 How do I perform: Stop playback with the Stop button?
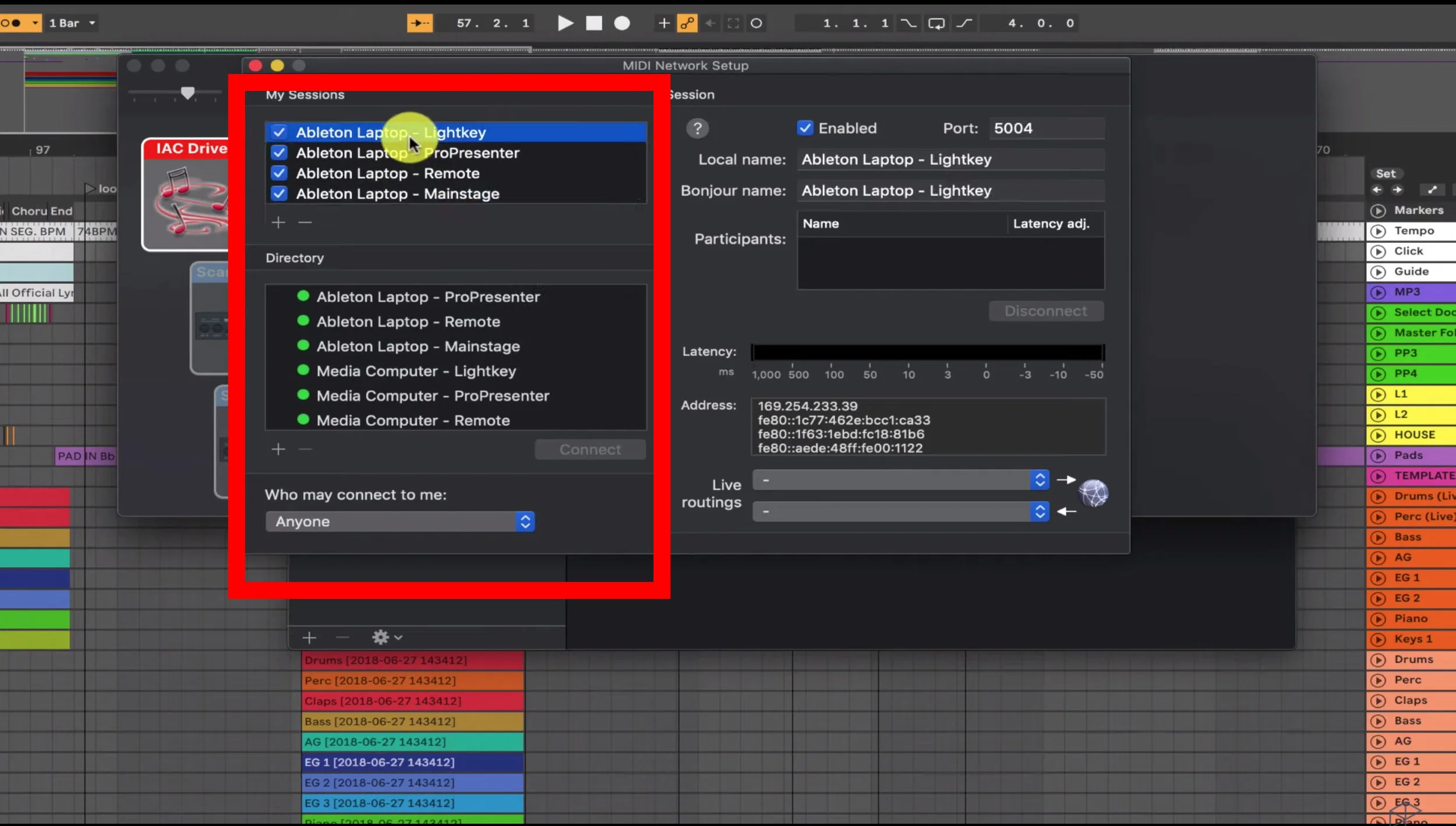pos(593,23)
